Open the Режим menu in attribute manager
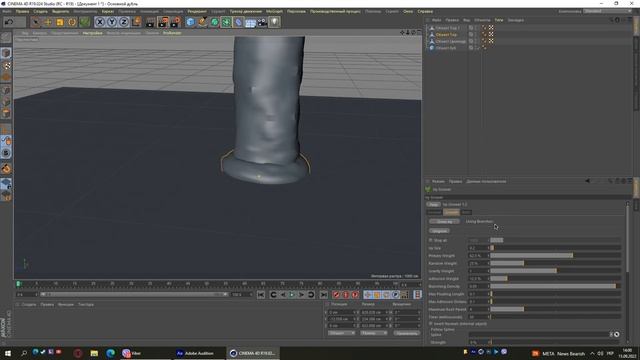 click(438, 181)
